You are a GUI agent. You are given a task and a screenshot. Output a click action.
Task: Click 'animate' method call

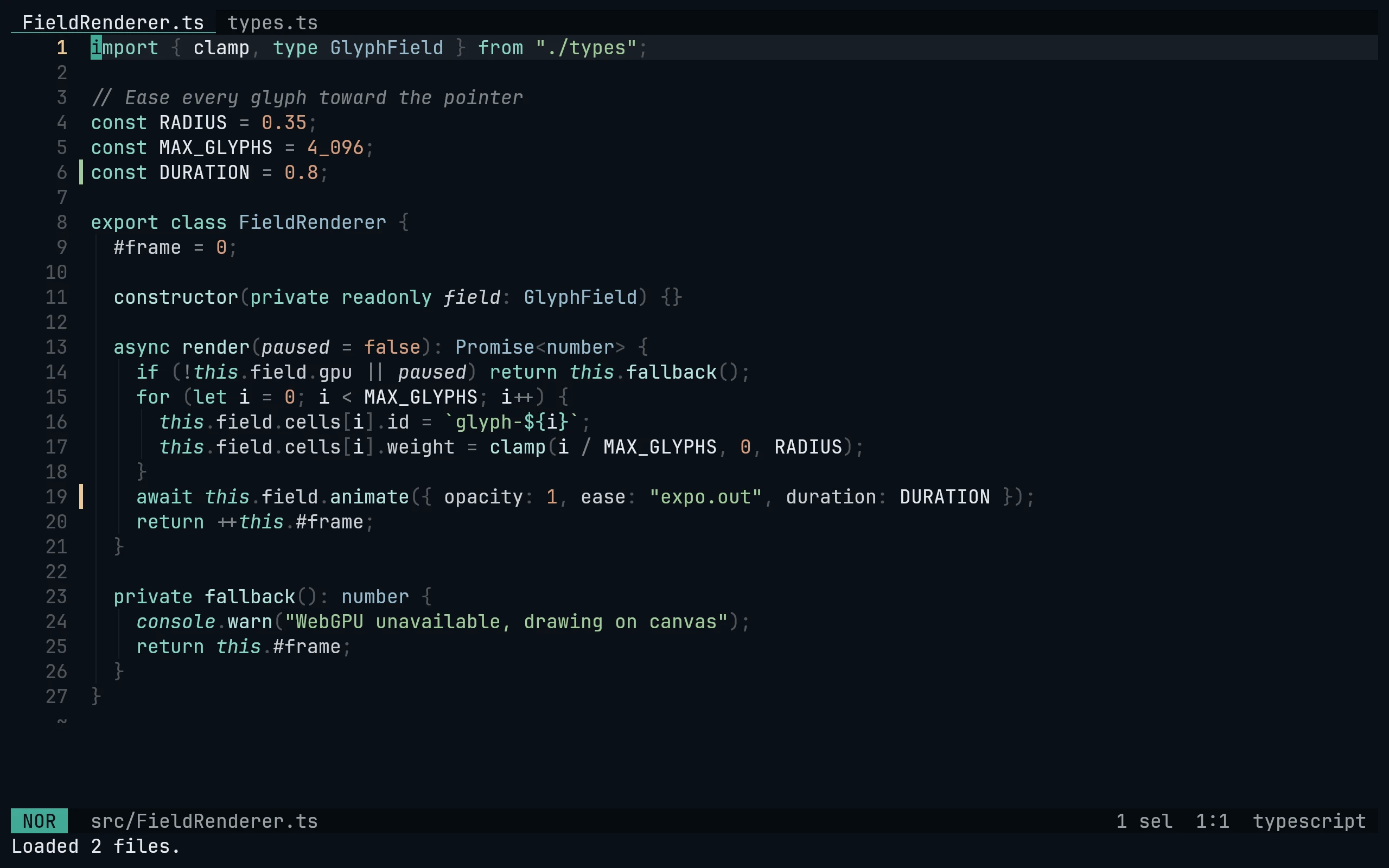(x=369, y=496)
